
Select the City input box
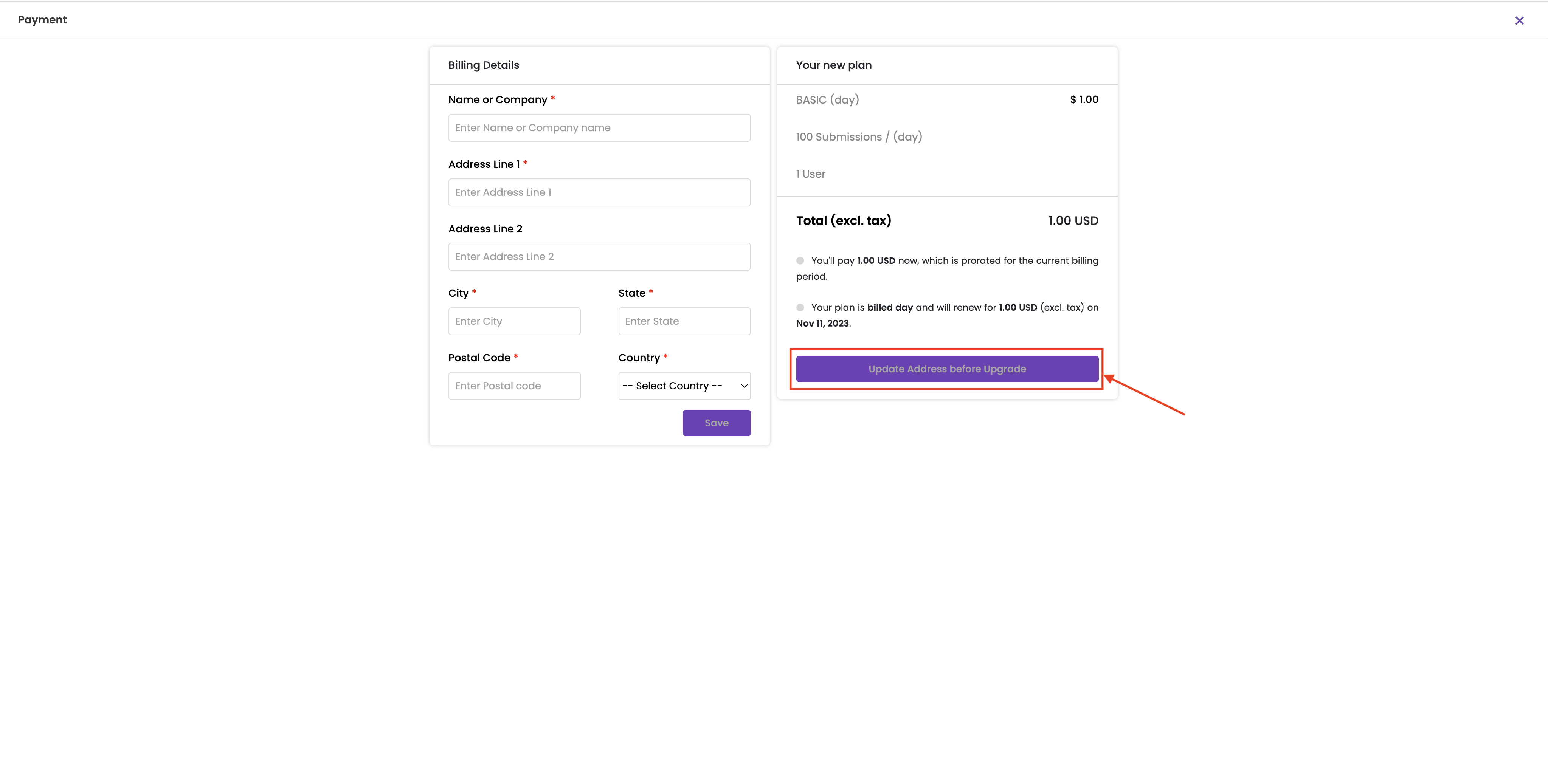(514, 321)
